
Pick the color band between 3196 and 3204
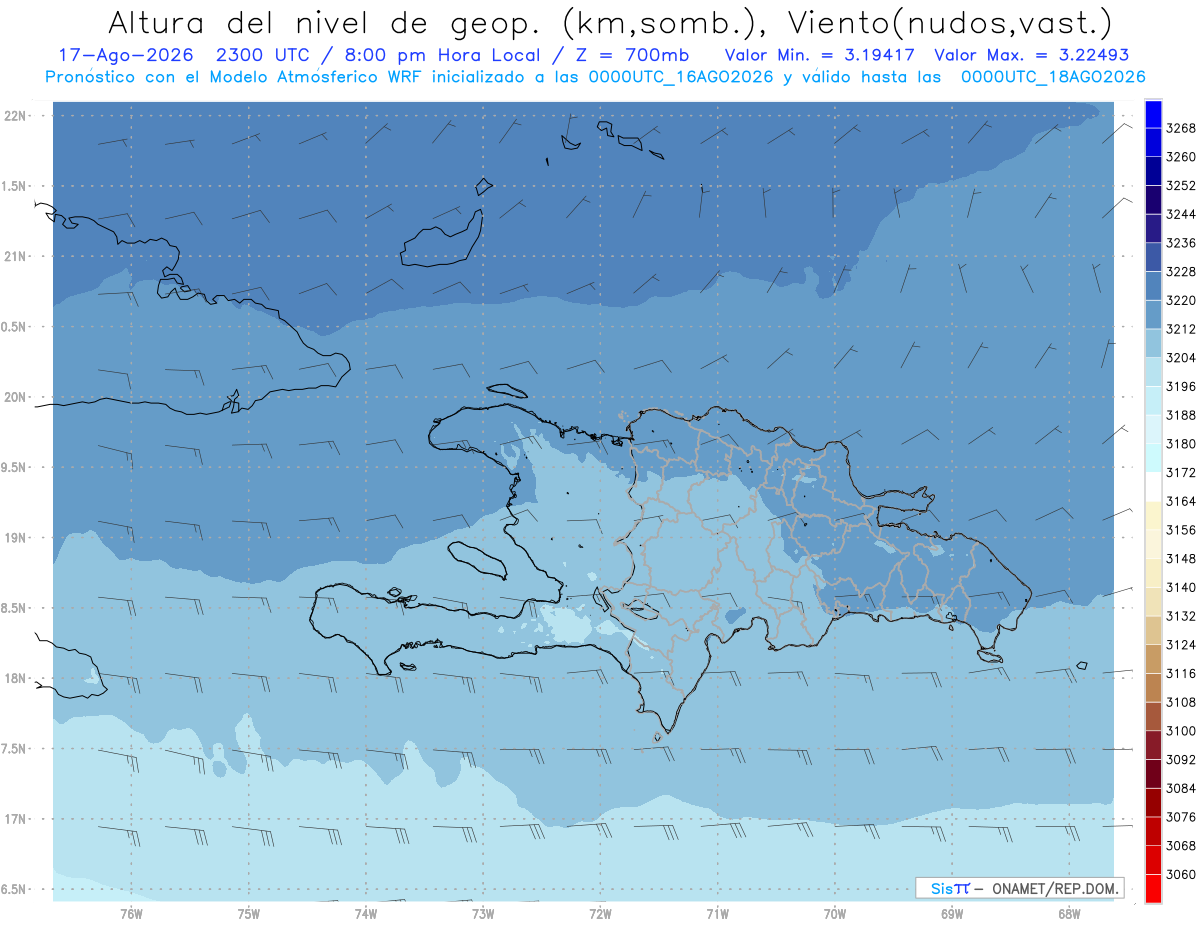click(1153, 372)
